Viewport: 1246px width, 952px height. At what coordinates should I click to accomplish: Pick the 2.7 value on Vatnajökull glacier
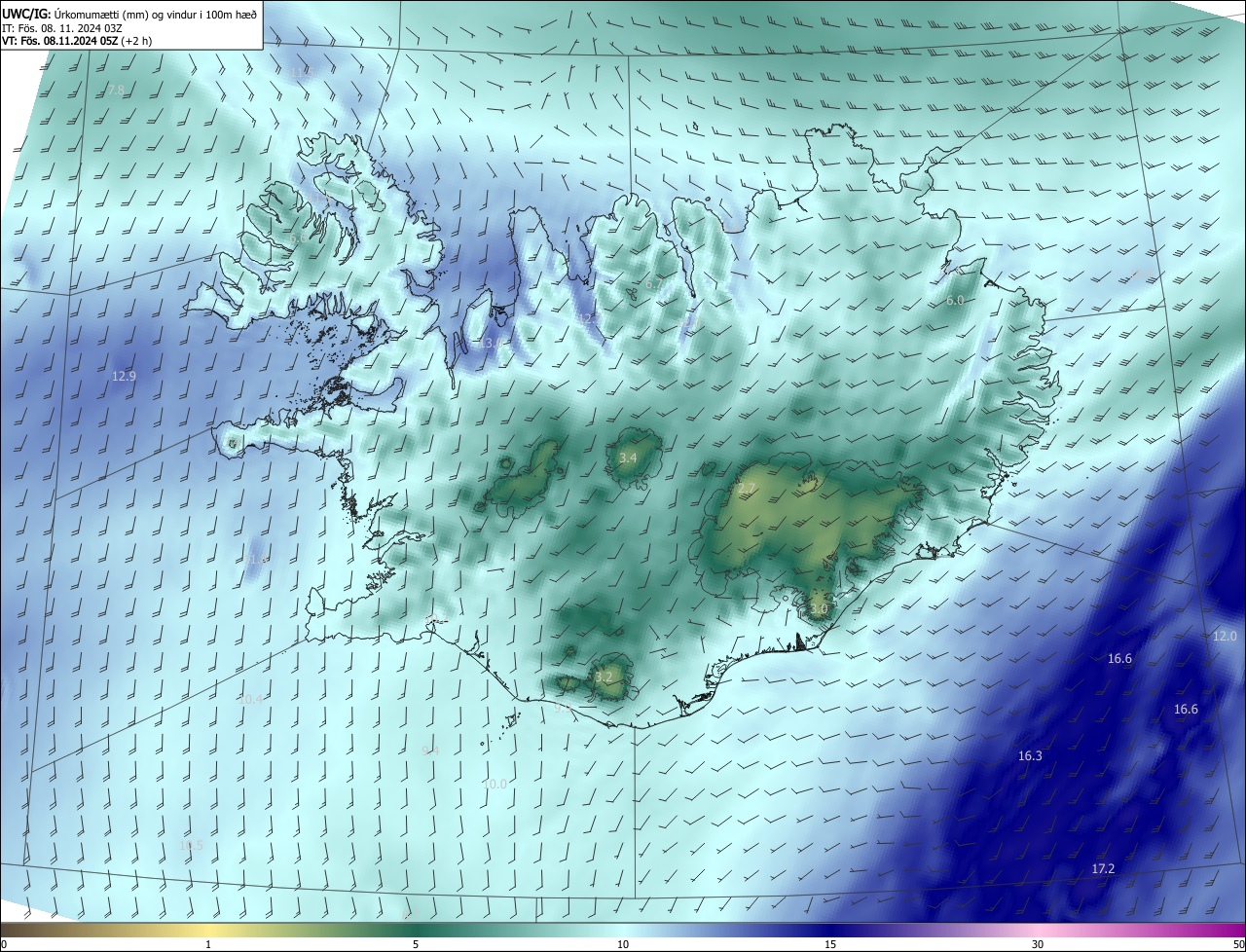(x=748, y=487)
